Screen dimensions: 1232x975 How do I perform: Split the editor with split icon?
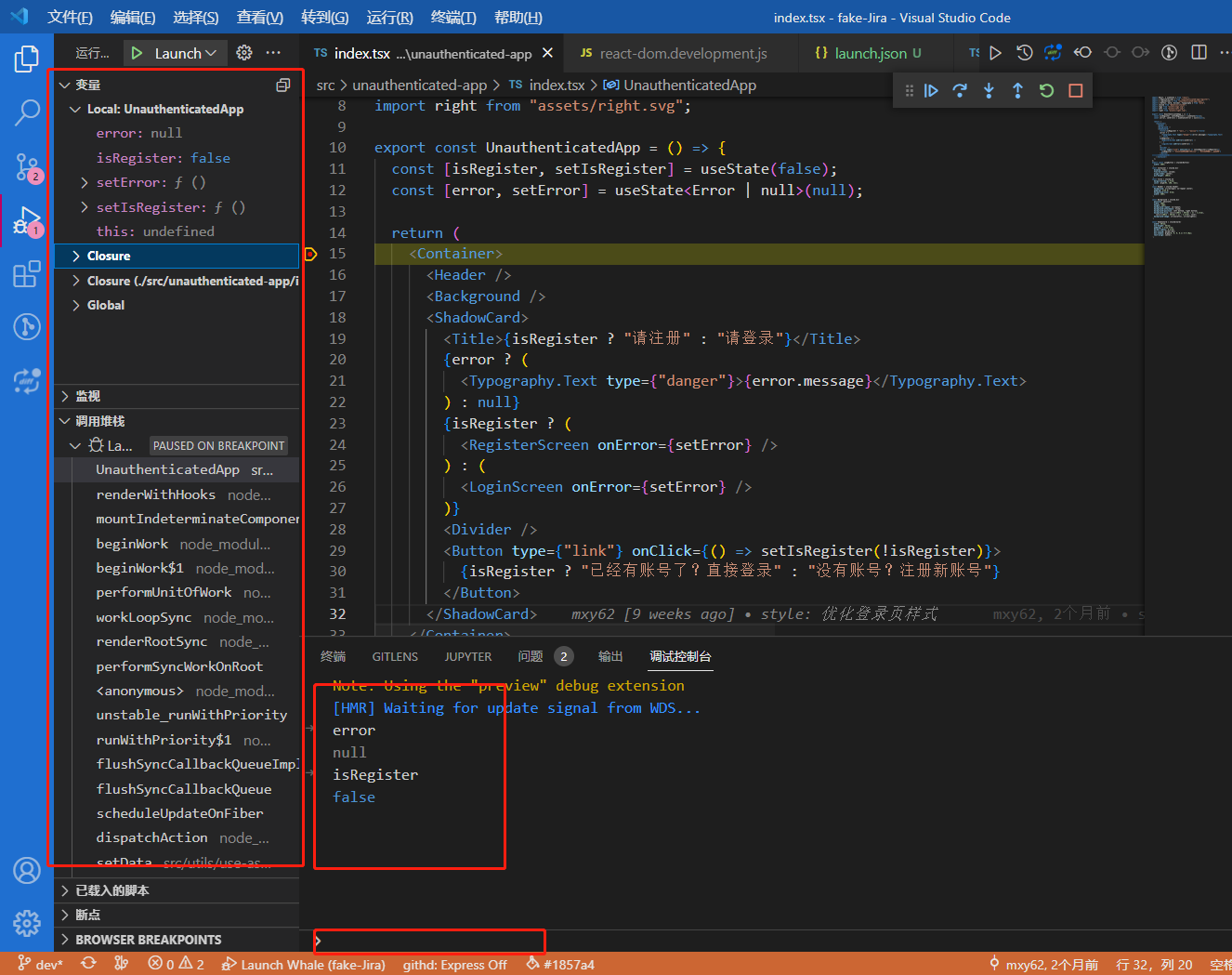pyautogui.click(x=1199, y=53)
